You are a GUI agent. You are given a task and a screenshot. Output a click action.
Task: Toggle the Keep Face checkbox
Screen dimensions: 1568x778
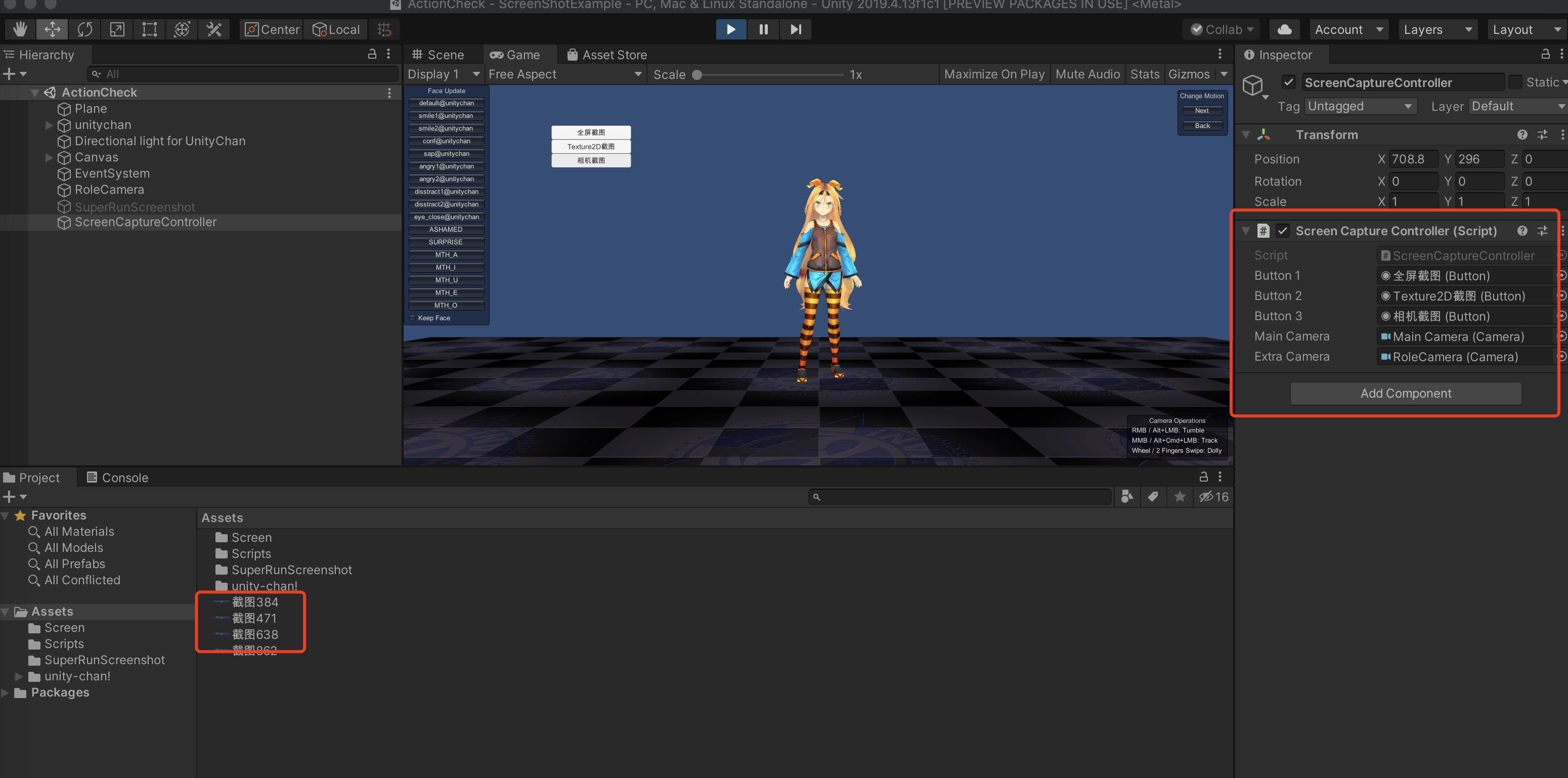[x=413, y=318]
